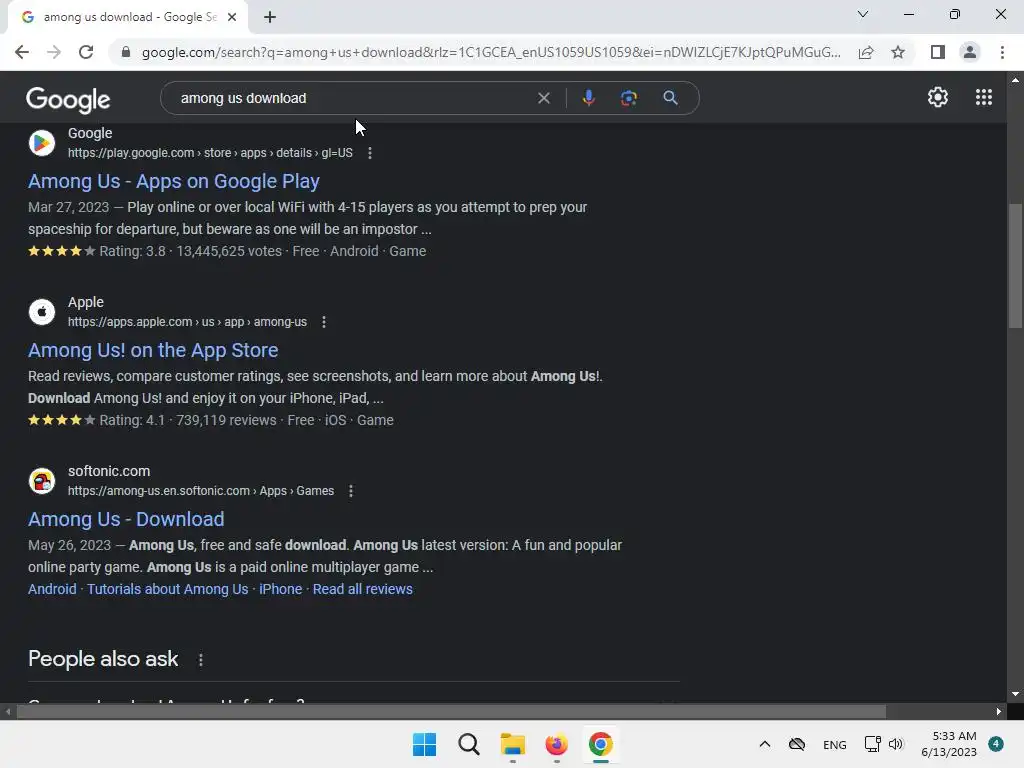This screenshot has height=768, width=1024.
Task: Open Among Us - Apps on Google Play
Action: pos(174,181)
